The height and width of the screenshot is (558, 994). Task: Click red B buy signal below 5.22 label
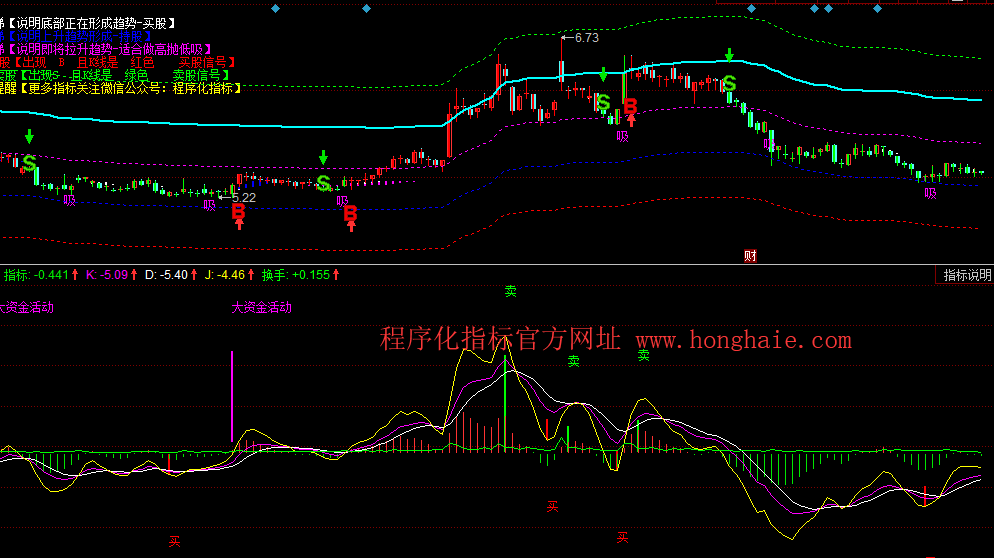(x=238, y=211)
